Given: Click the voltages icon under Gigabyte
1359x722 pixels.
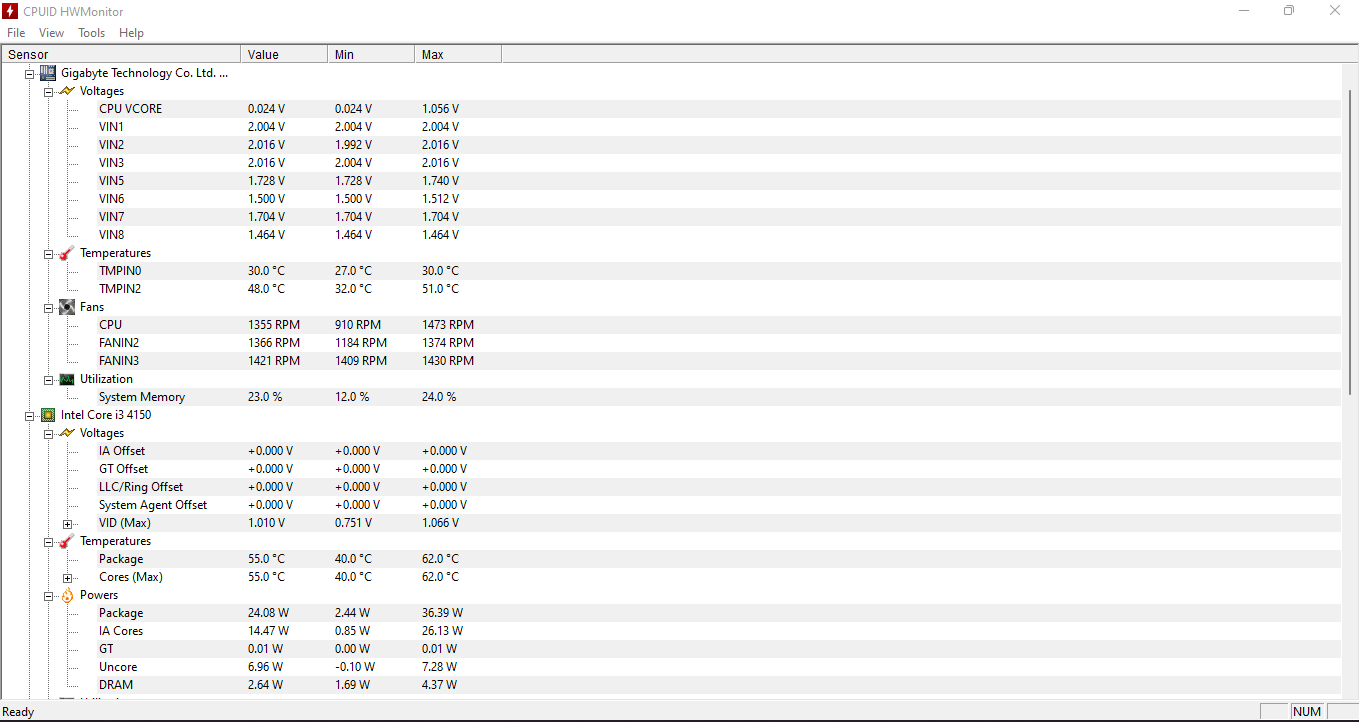Looking at the screenshot, I should tap(67, 91).
